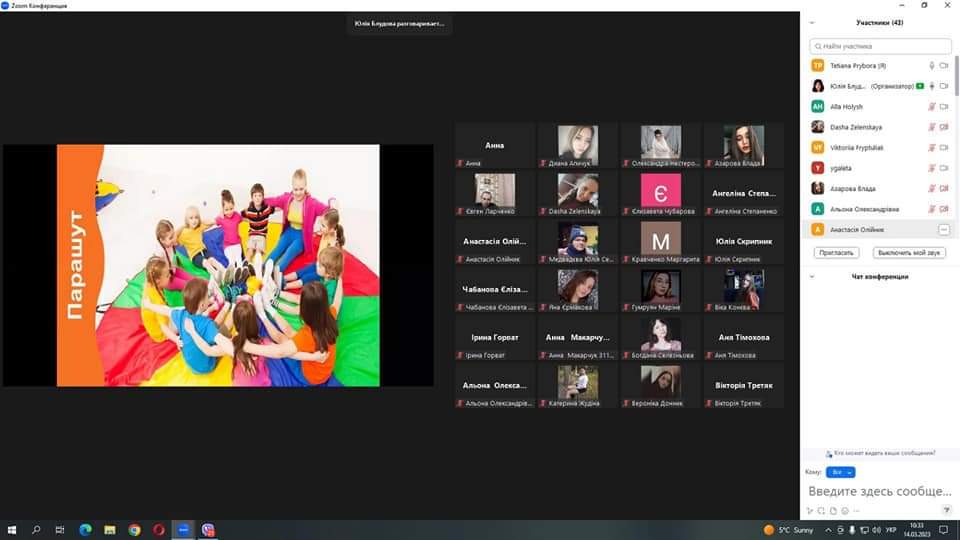Click the muted microphone icon for Alla Holysh
The height and width of the screenshot is (540, 960).
pyautogui.click(x=931, y=106)
